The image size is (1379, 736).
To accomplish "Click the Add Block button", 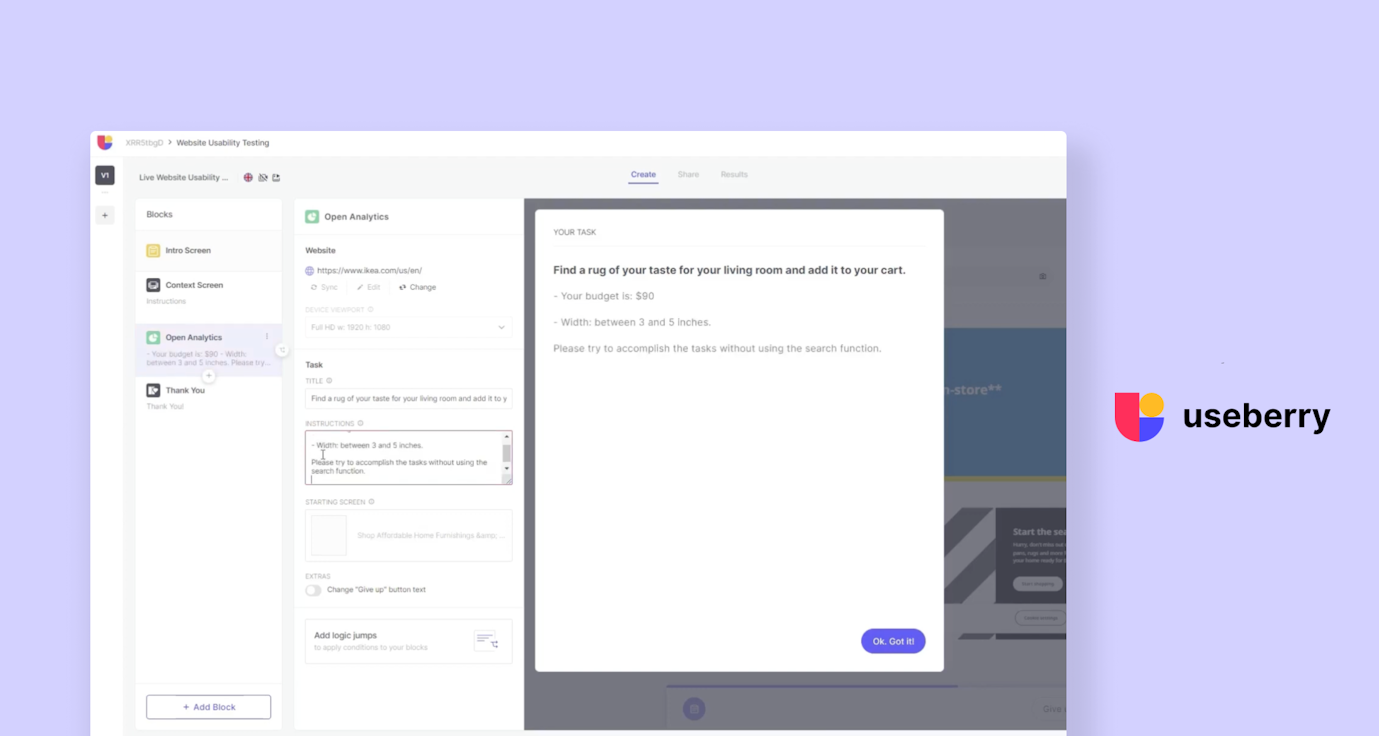I will coord(208,706).
